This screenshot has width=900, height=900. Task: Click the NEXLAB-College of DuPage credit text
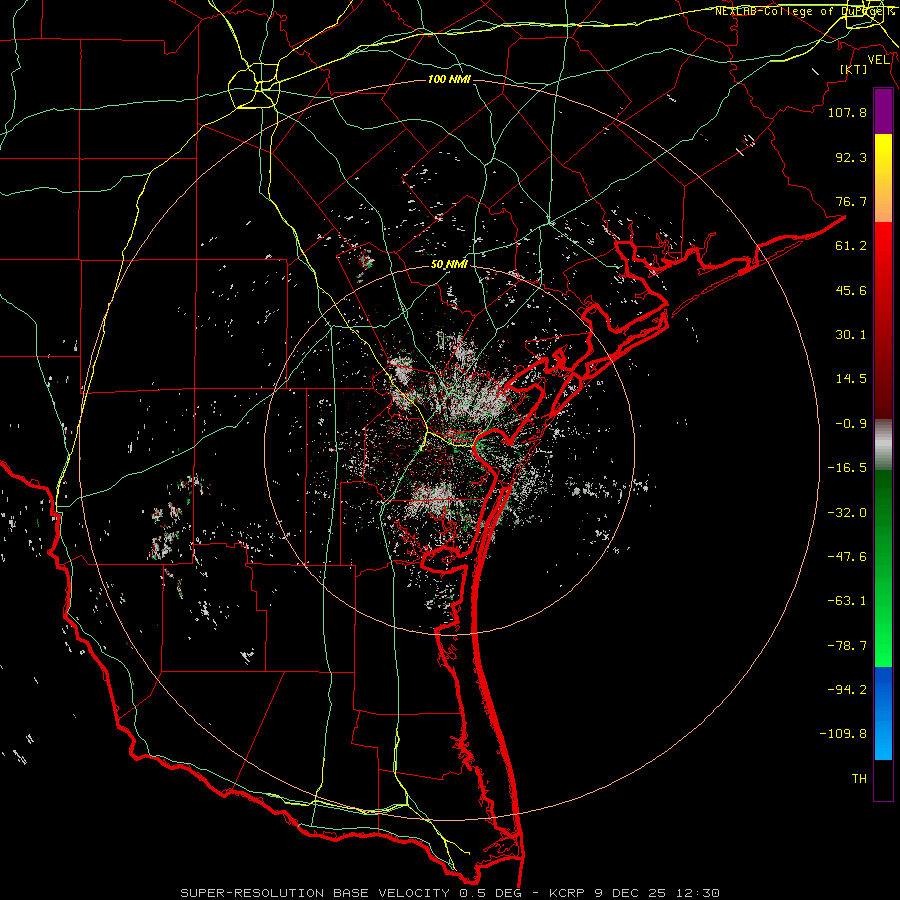click(805, 11)
